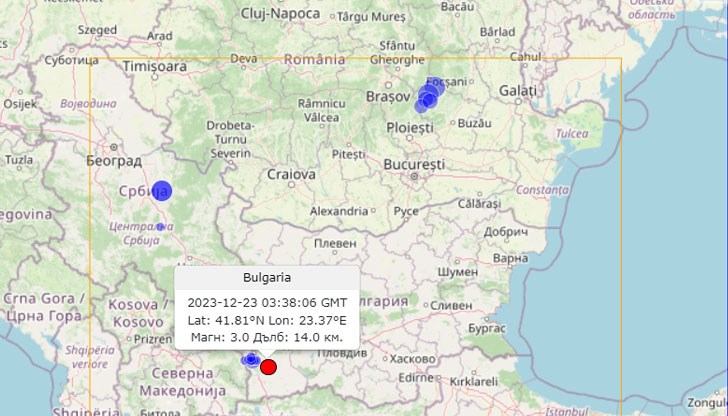Click the București city marker on the map
Image resolution: width=728 pixels, height=416 pixels.
pos(414,177)
